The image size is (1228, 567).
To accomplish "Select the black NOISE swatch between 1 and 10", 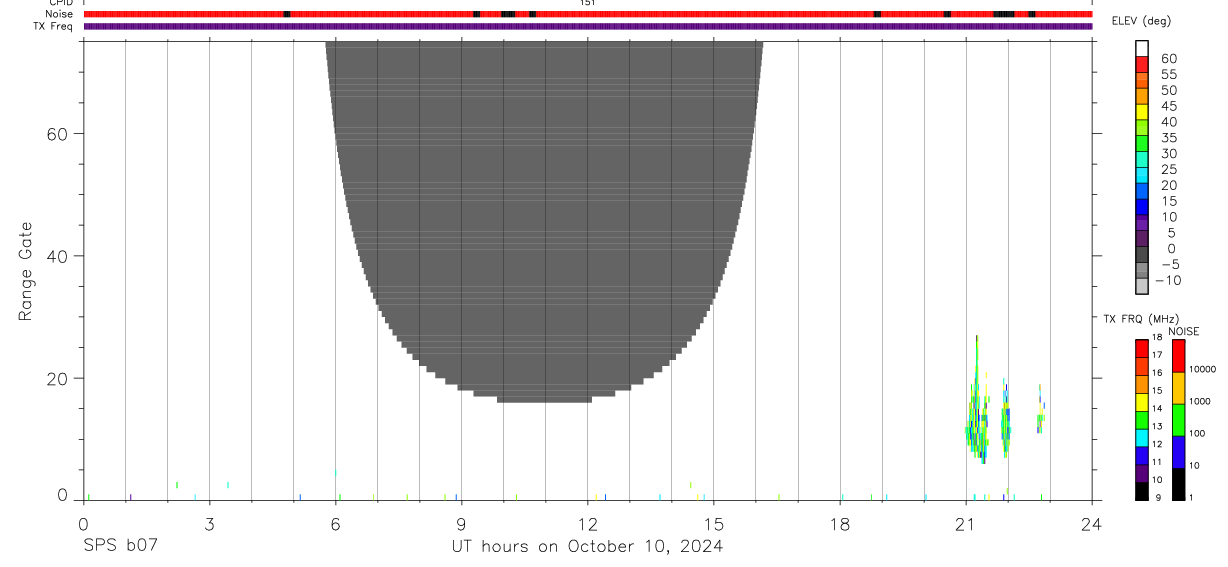I will point(1179,484).
